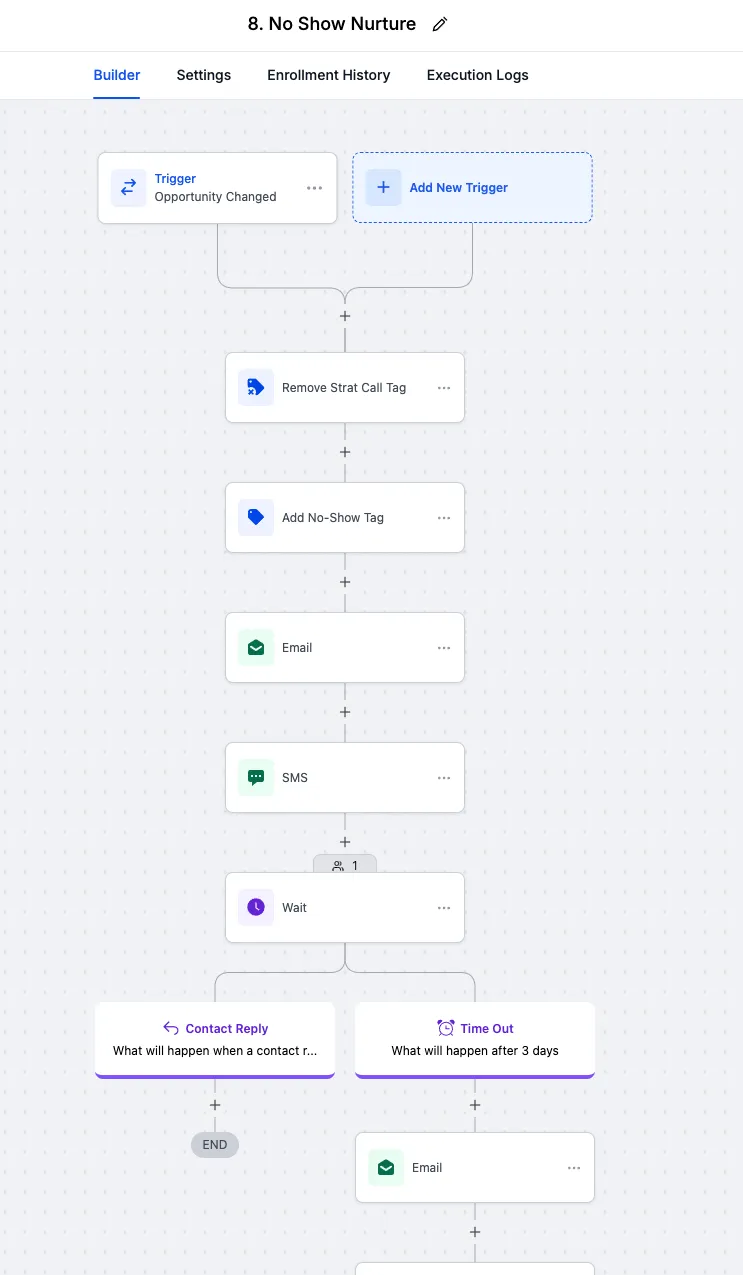Click the first Email step envelope icon
Image resolution: width=743 pixels, height=1275 pixels.
255,647
